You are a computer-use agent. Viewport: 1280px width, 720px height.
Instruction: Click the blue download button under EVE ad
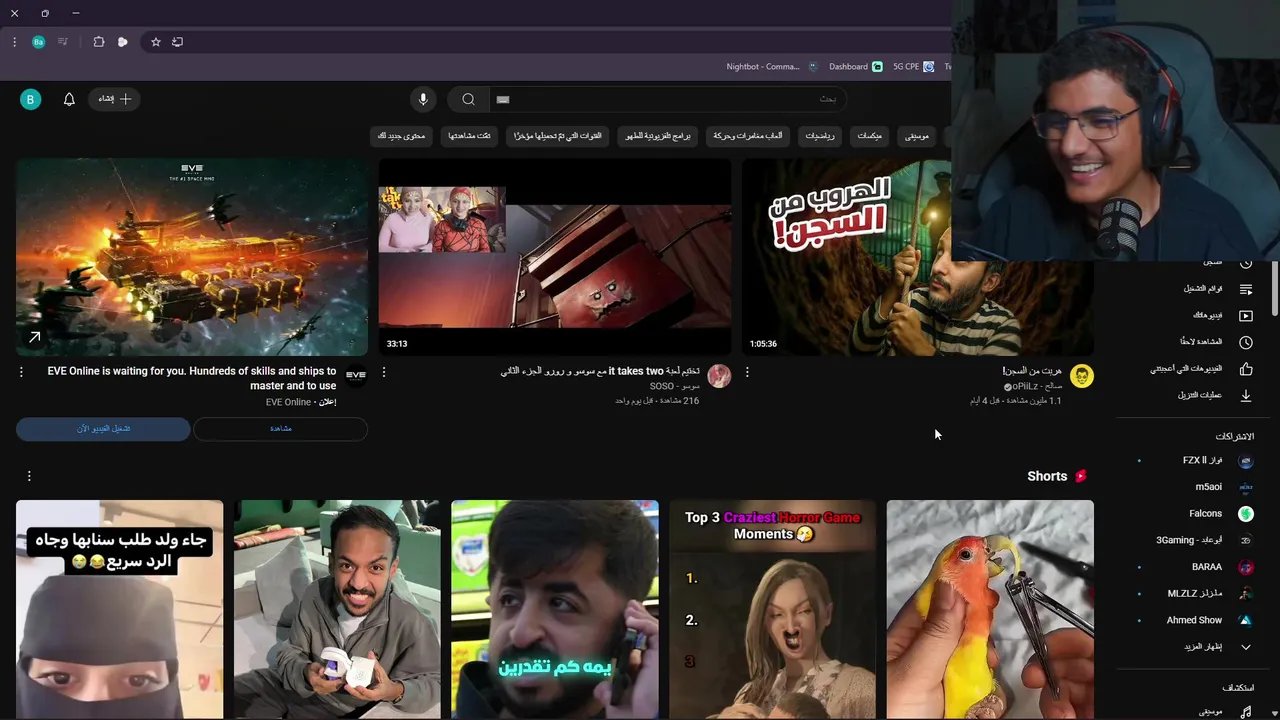pos(103,429)
